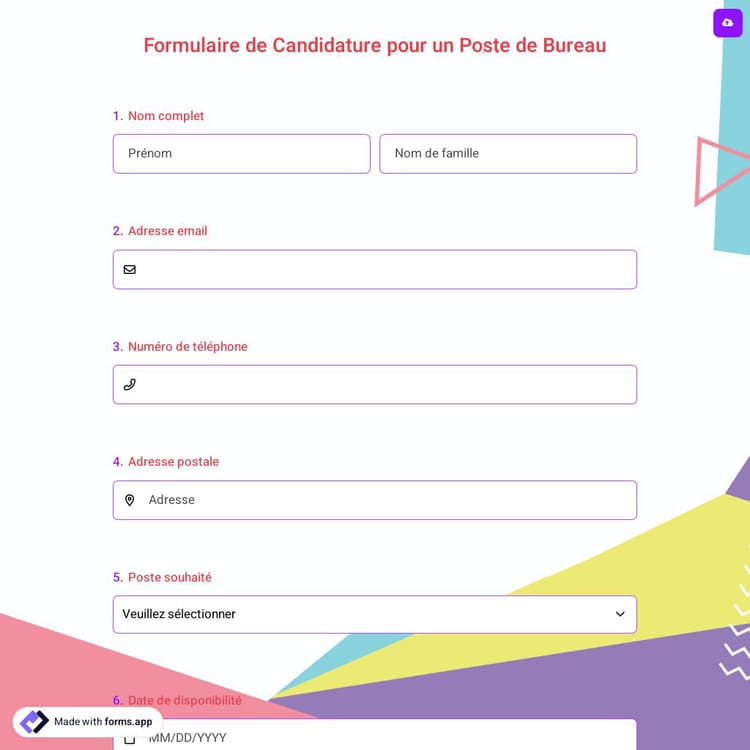The image size is (750, 750).
Task: Click the phone handset icon
Action: point(130,384)
